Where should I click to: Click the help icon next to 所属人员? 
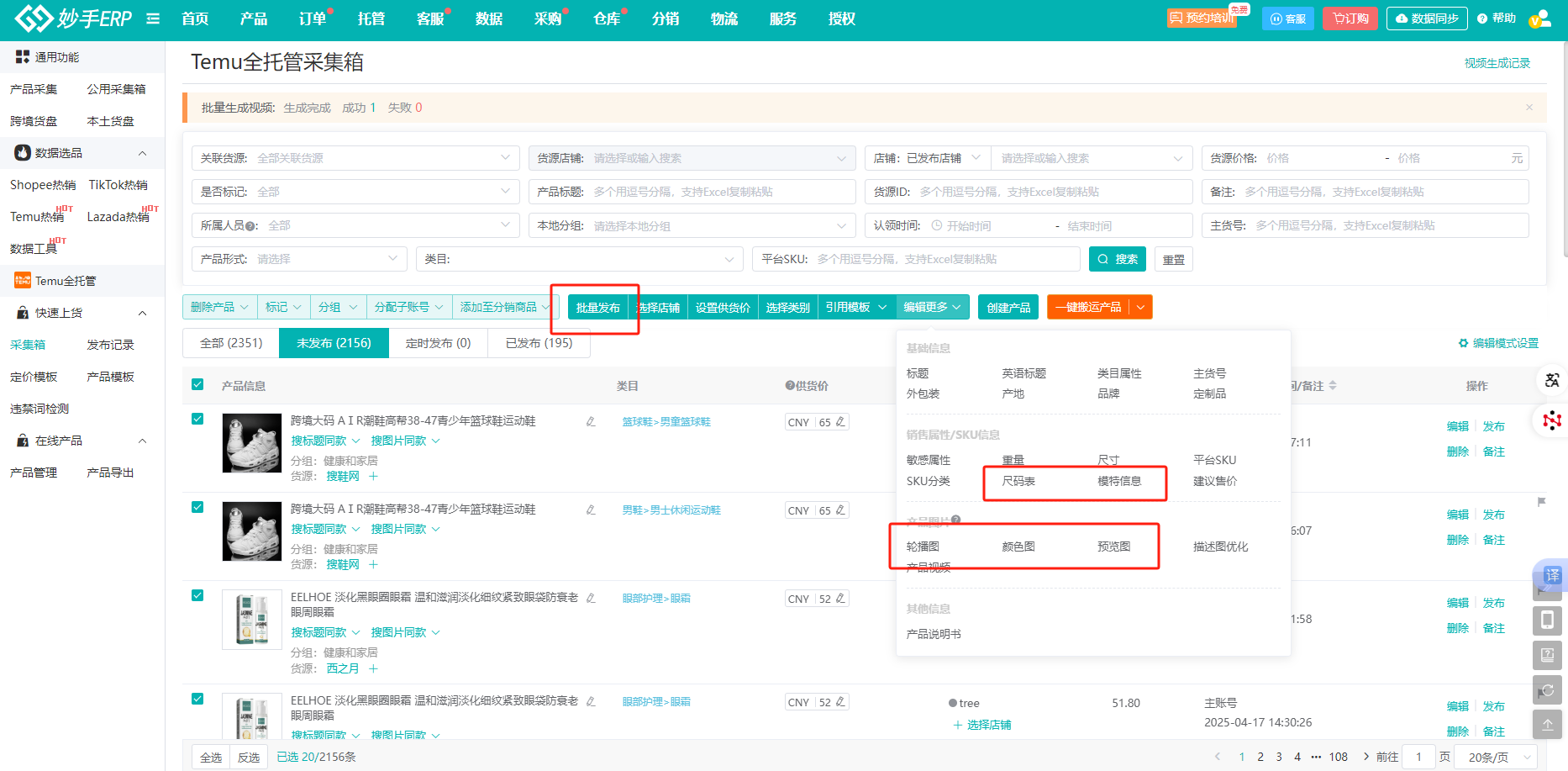252,226
